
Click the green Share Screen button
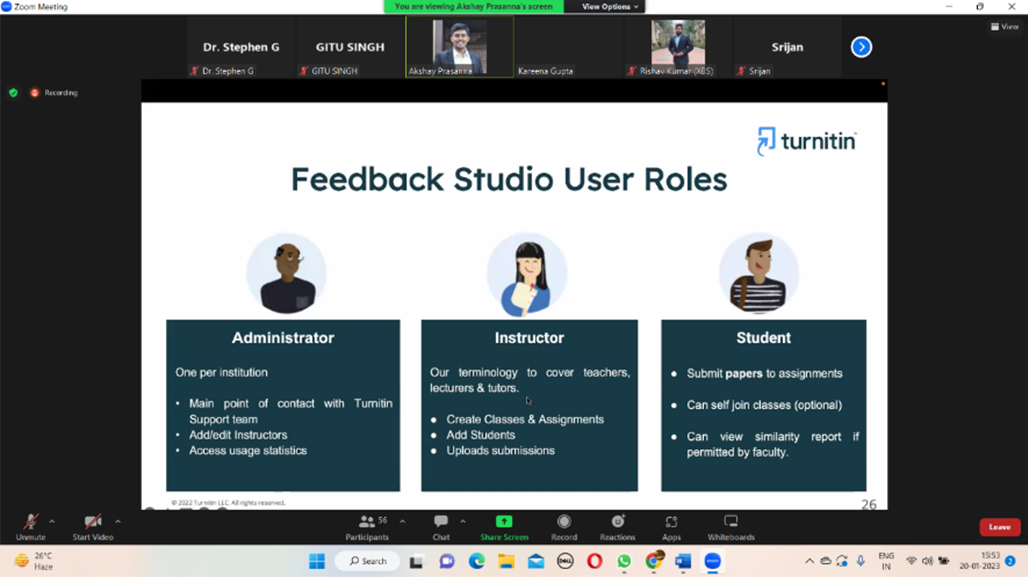504,527
